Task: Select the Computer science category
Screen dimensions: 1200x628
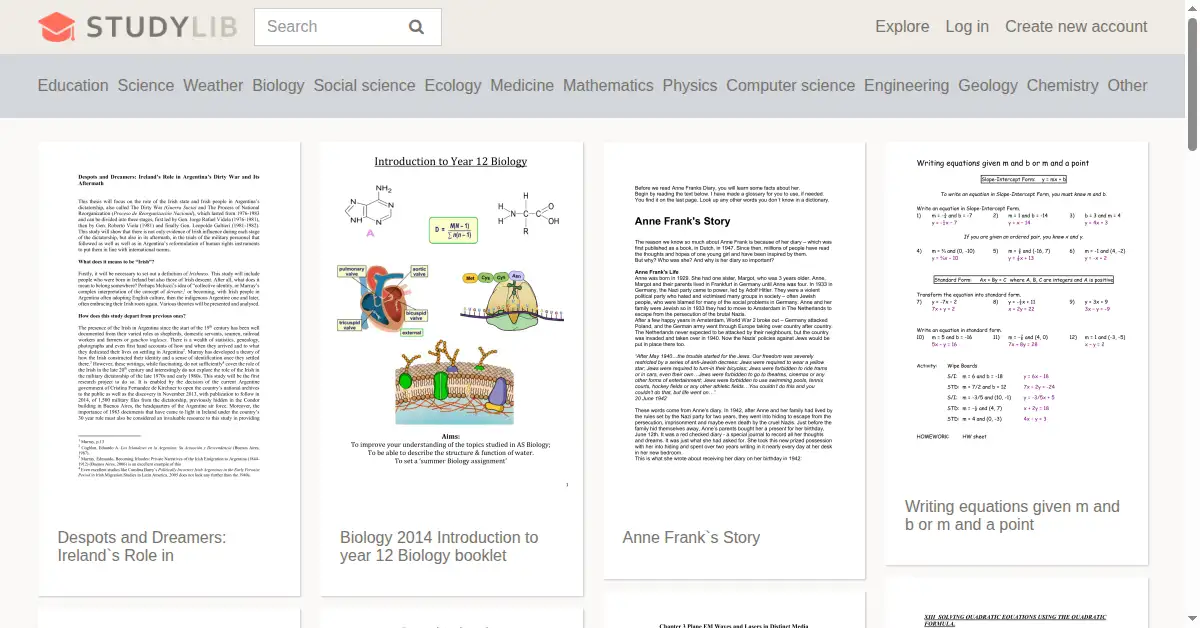Action: tap(791, 86)
